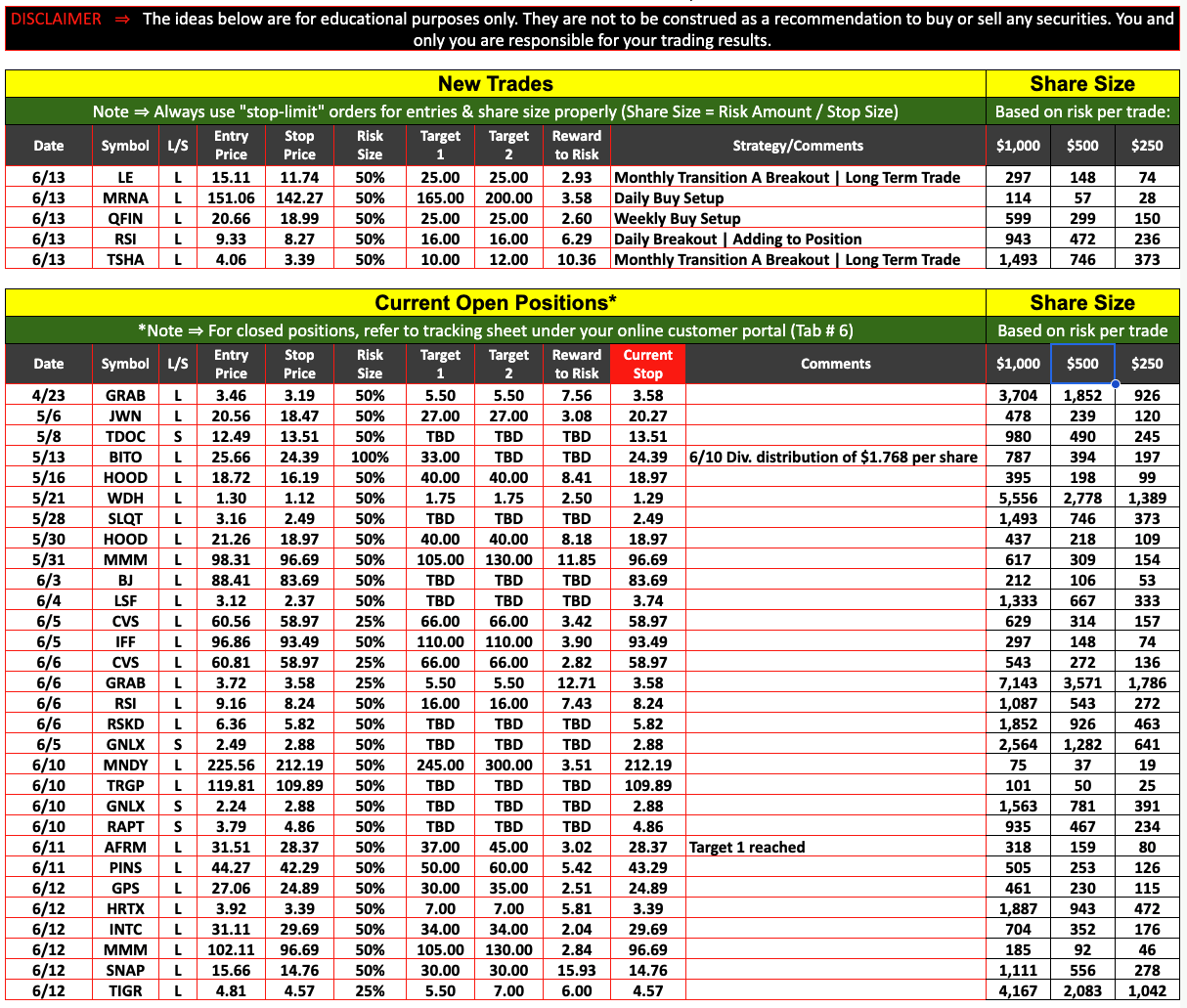Click the red DISCLAIMER text at top

pos(57,20)
